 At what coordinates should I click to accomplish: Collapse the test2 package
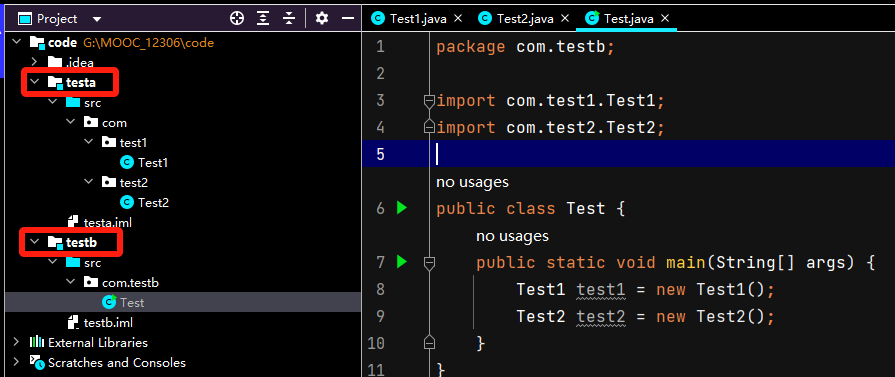click(x=88, y=182)
